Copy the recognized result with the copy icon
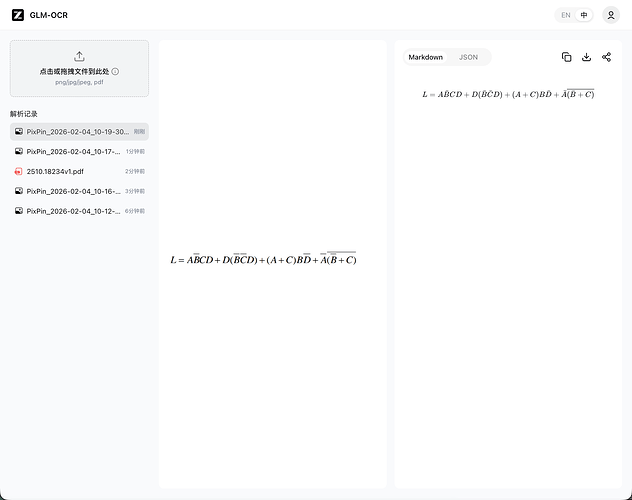The height and width of the screenshot is (500, 632). (566, 57)
